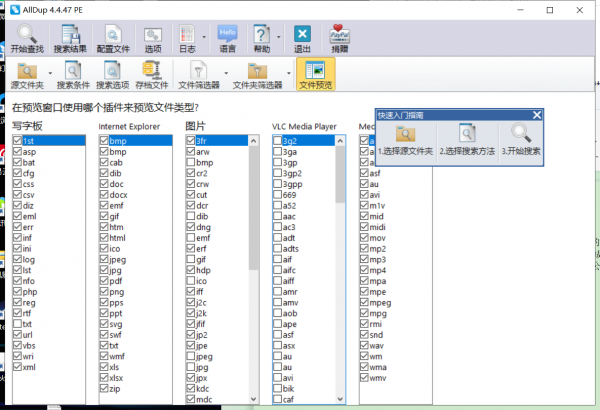
Task: Click the 开始查找 magnifier icon
Action: pos(27,38)
